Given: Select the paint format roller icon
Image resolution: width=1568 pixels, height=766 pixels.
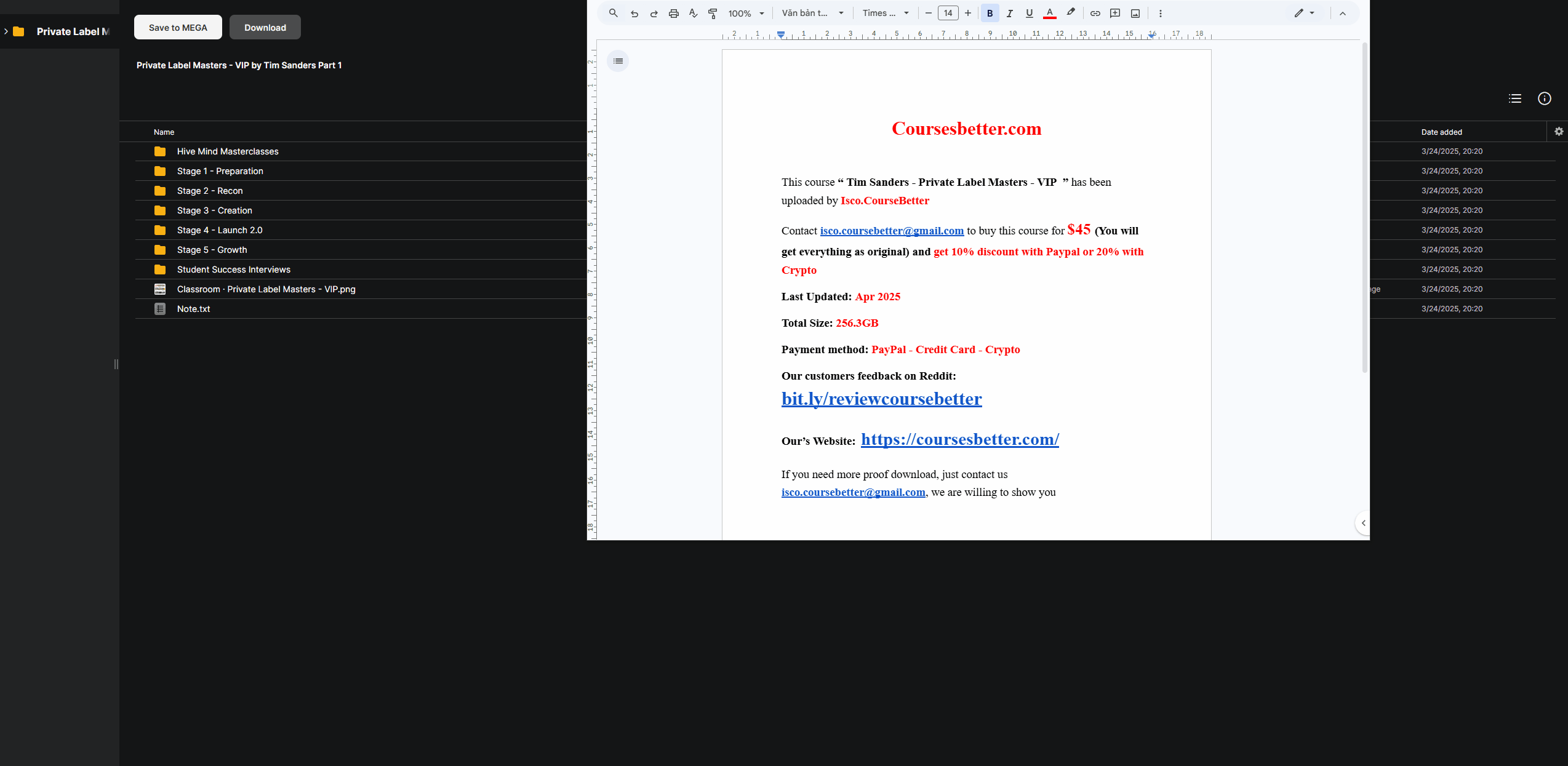Looking at the screenshot, I should pos(713,14).
